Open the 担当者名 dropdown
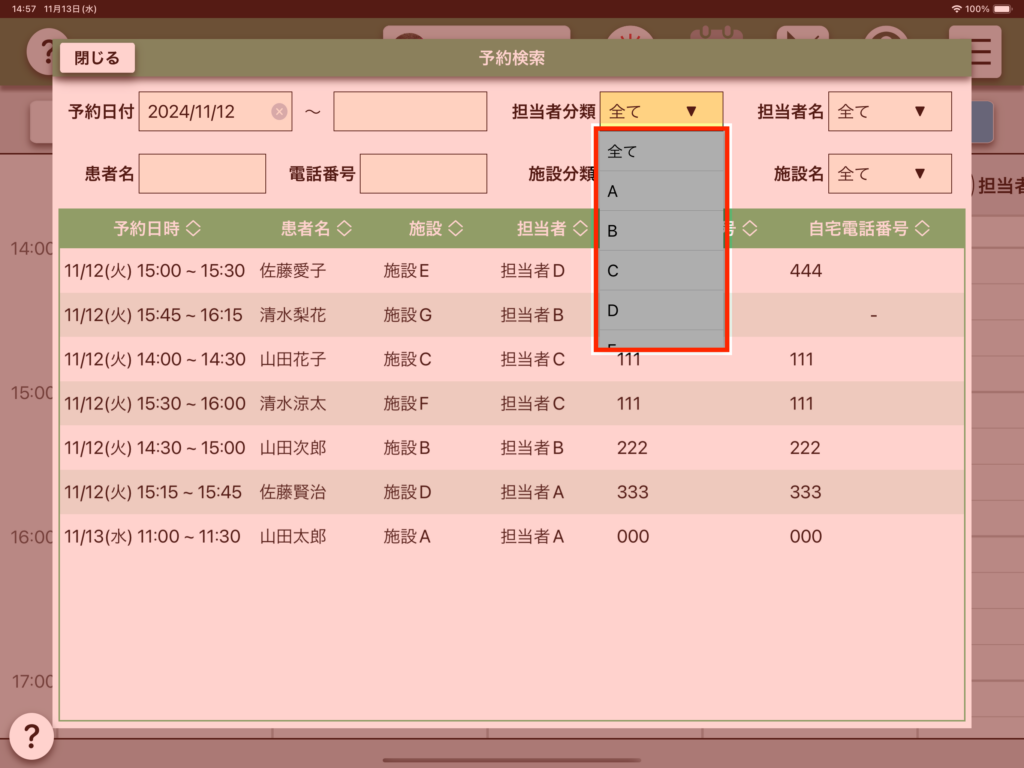This screenshot has width=1024, height=768. point(889,112)
